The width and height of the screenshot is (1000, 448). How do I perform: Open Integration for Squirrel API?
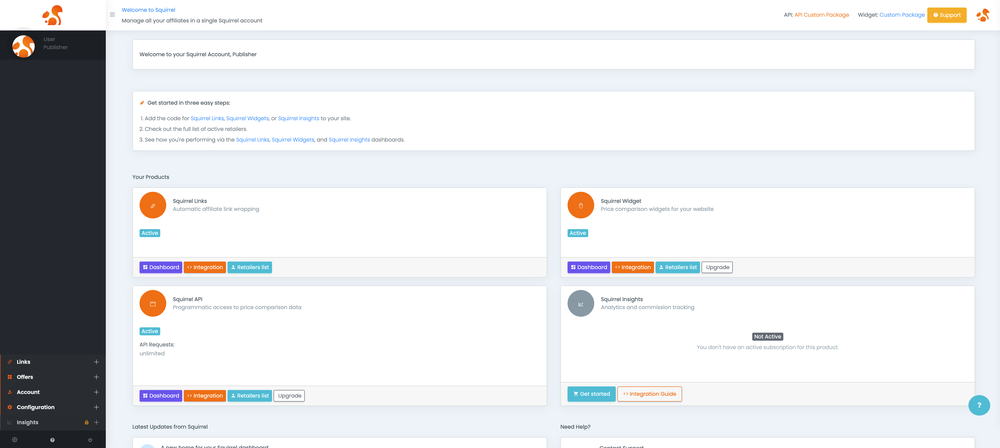(205, 396)
